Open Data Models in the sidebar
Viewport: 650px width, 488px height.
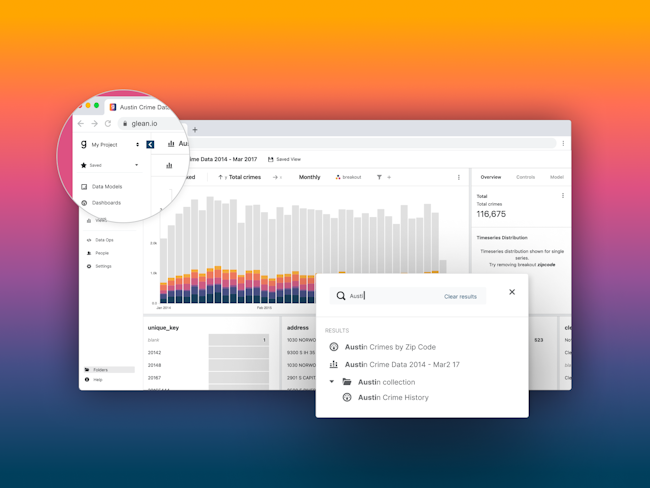tap(102, 187)
